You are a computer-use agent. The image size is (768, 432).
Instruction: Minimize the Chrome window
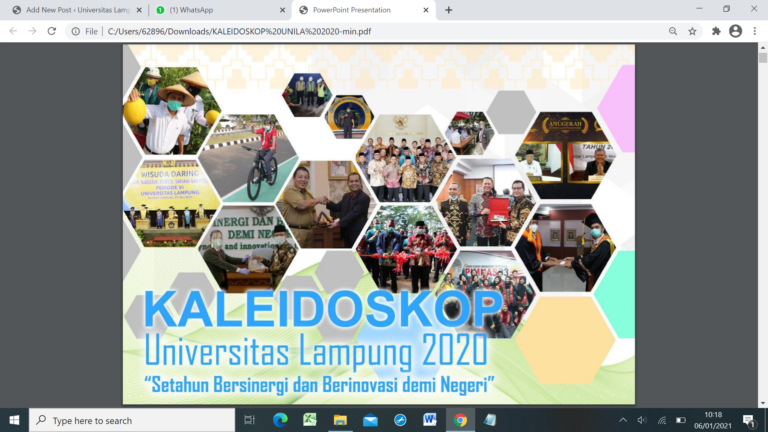pos(699,9)
